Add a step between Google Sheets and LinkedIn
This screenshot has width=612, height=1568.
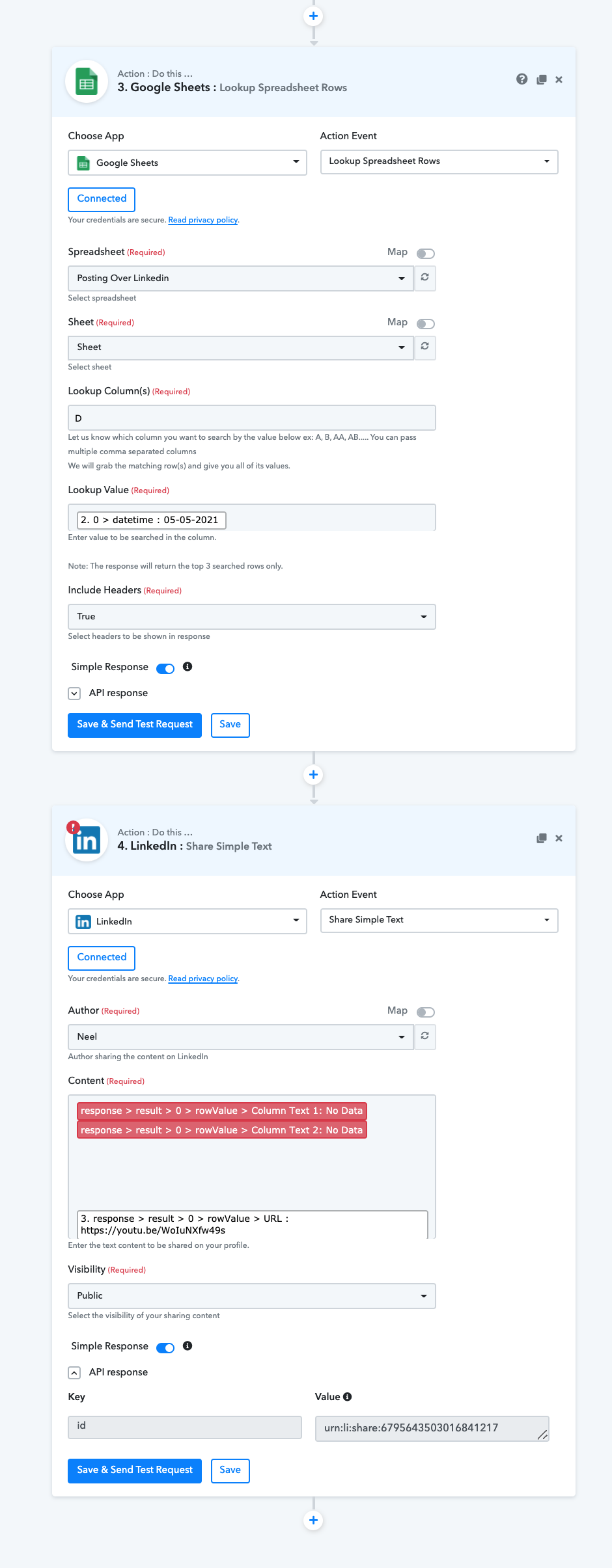pyautogui.click(x=313, y=774)
